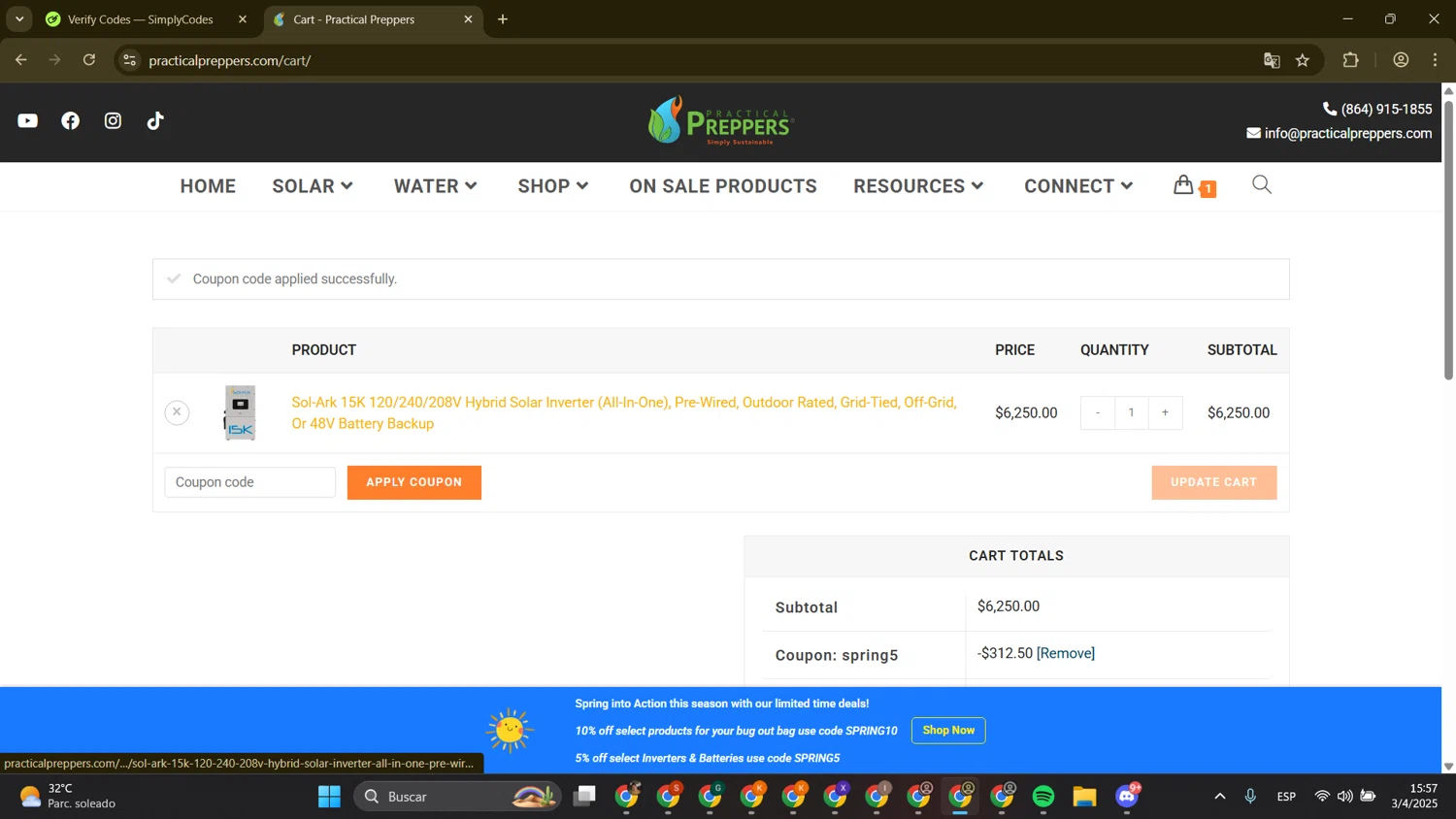Image resolution: width=1456 pixels, height=819 pixels.
Task: Click the Practical Preppers logo
Action: [x=720, y=120]
